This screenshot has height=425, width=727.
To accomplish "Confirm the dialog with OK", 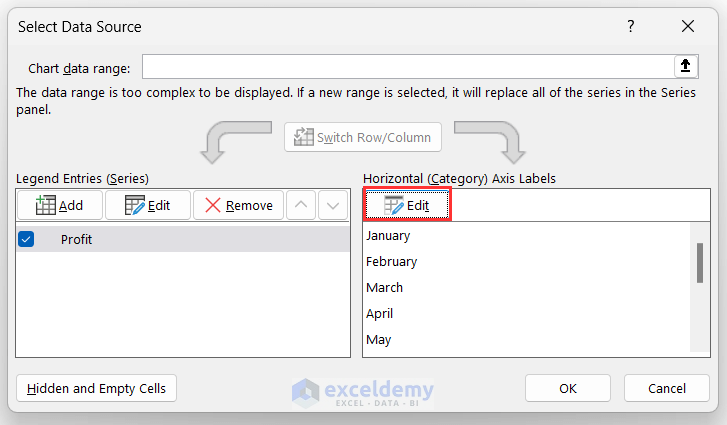I will click(568, 388).
